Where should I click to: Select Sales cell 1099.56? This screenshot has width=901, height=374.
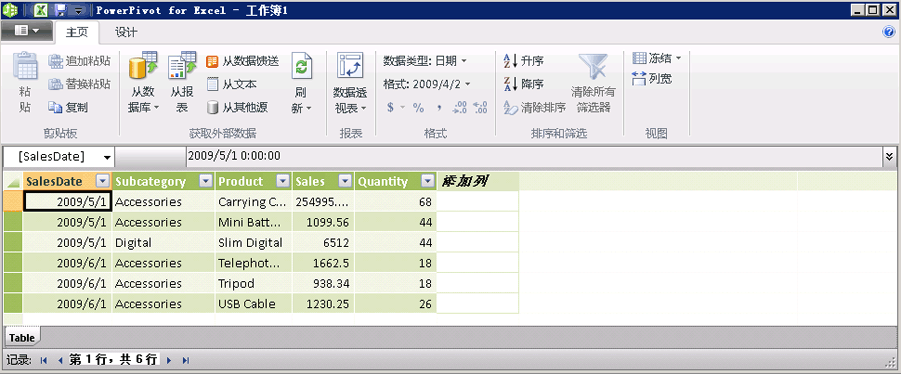(x=324, y=222)
